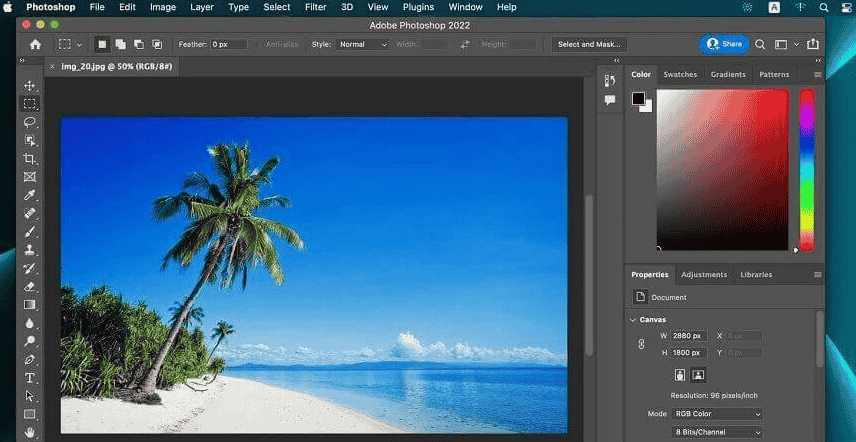Select the Pen tool

click(x=30, y=359)
